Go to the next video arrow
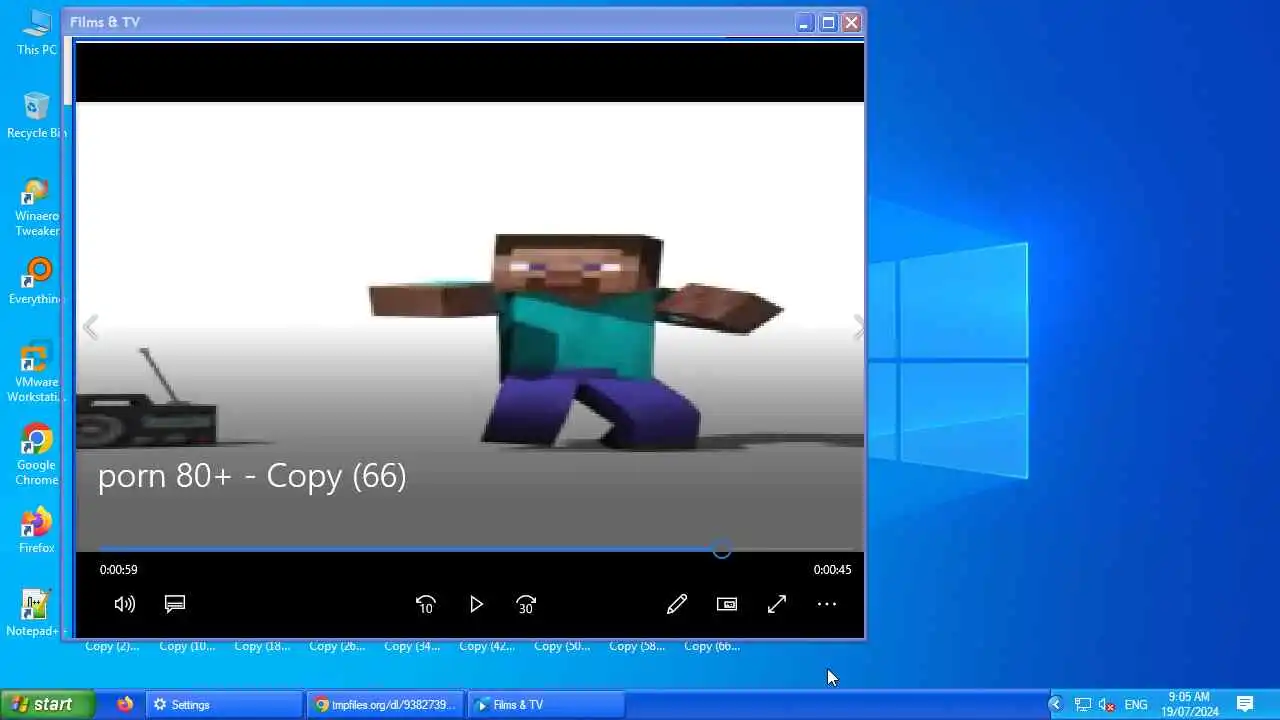Image resolution: width=1280 pixels, height=720 pixels. tap(858, 327)
